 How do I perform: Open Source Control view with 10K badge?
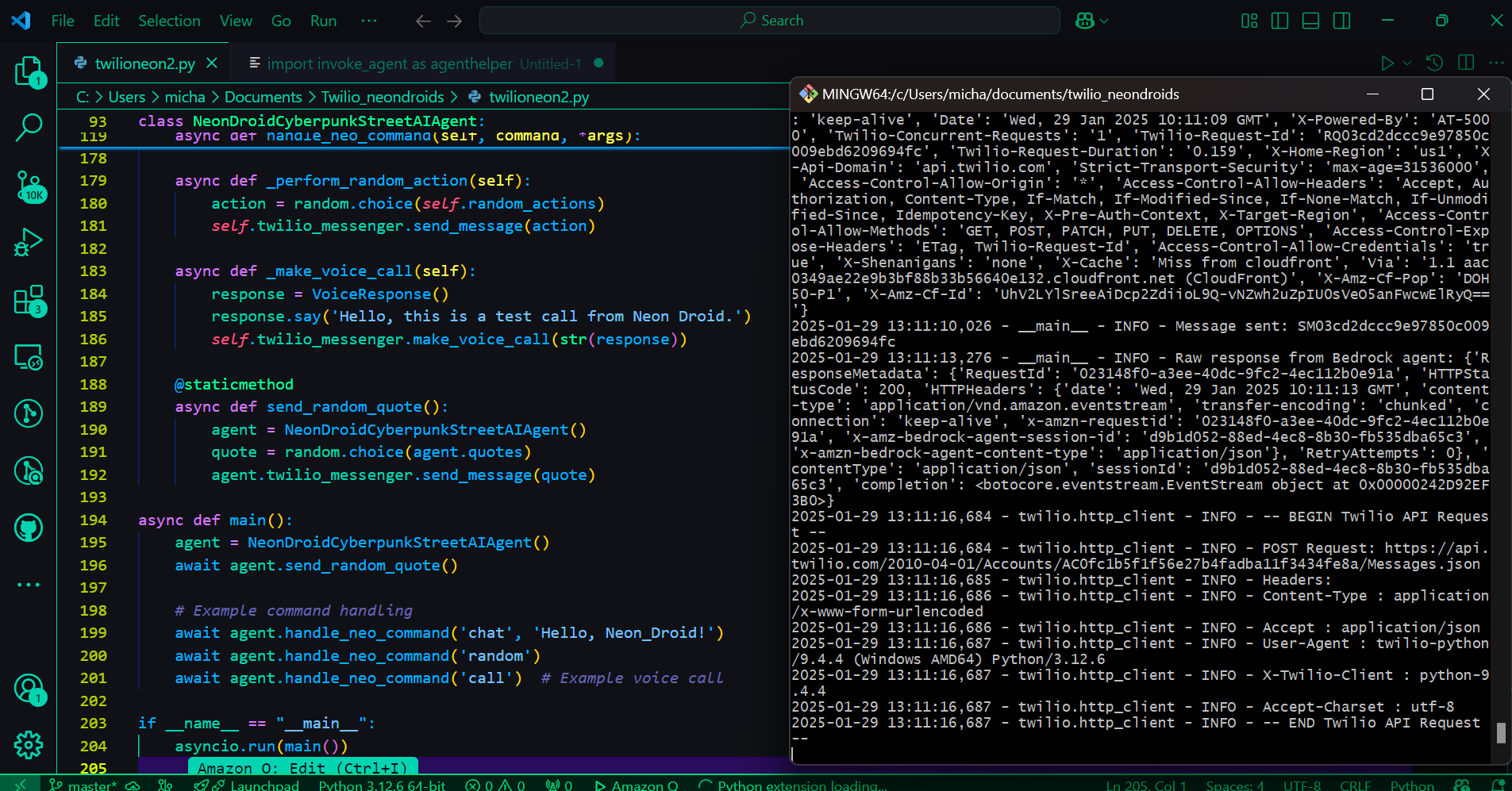coord(29,186)
